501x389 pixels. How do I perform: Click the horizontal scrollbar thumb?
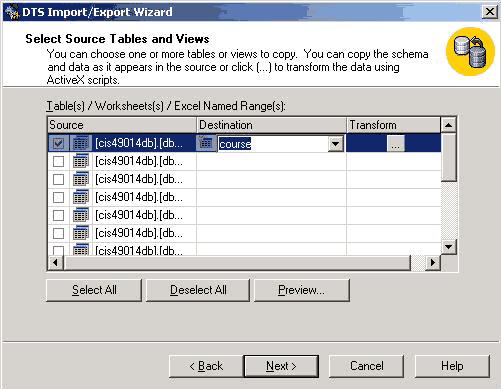237,263
